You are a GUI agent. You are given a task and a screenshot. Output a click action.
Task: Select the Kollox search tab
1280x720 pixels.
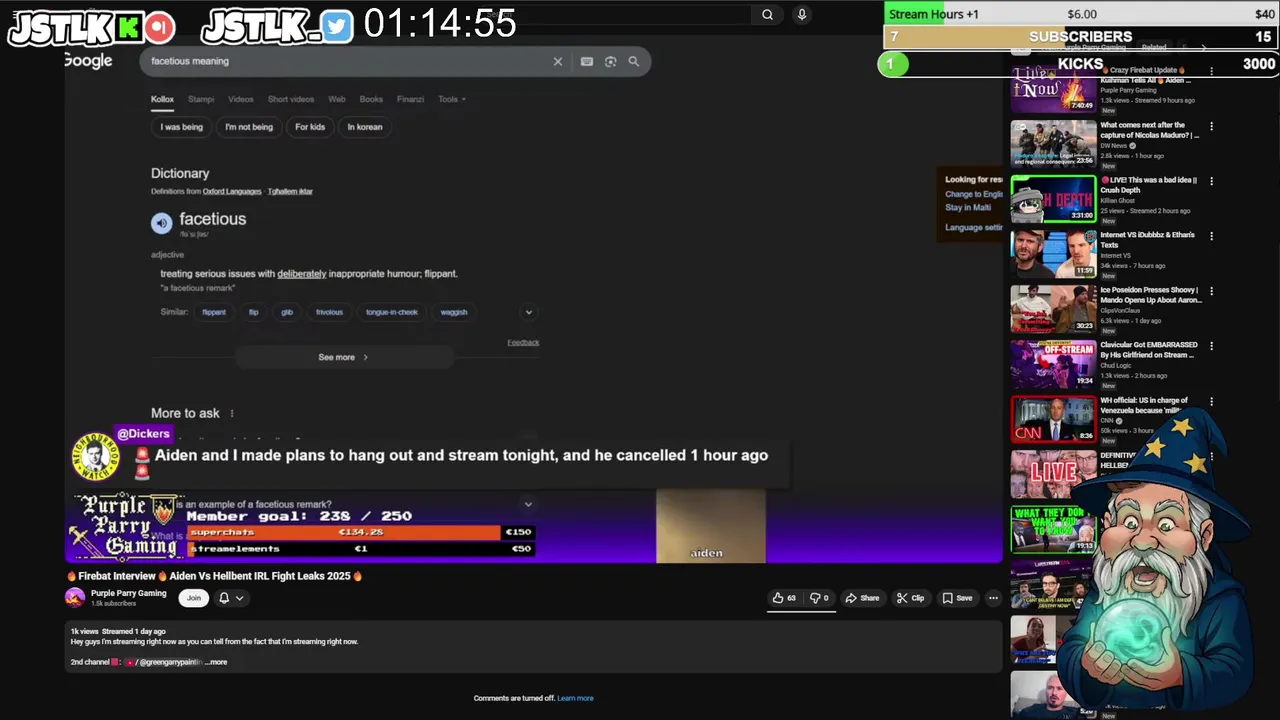(162, 99)
